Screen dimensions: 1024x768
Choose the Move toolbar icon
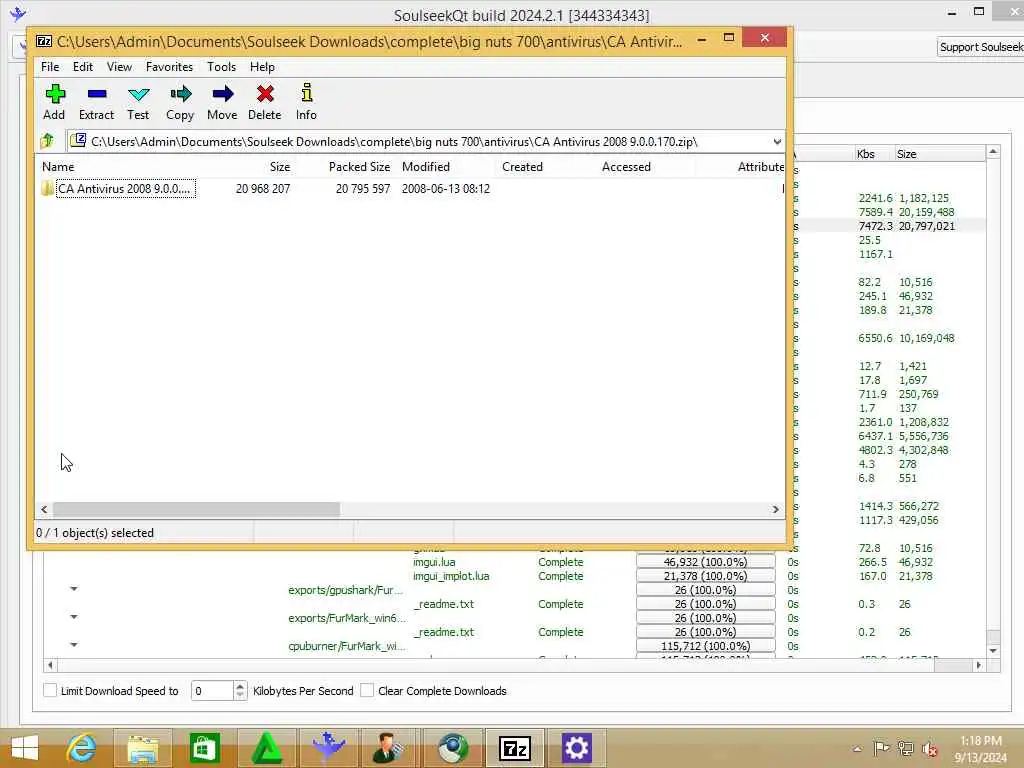point(222,103)
